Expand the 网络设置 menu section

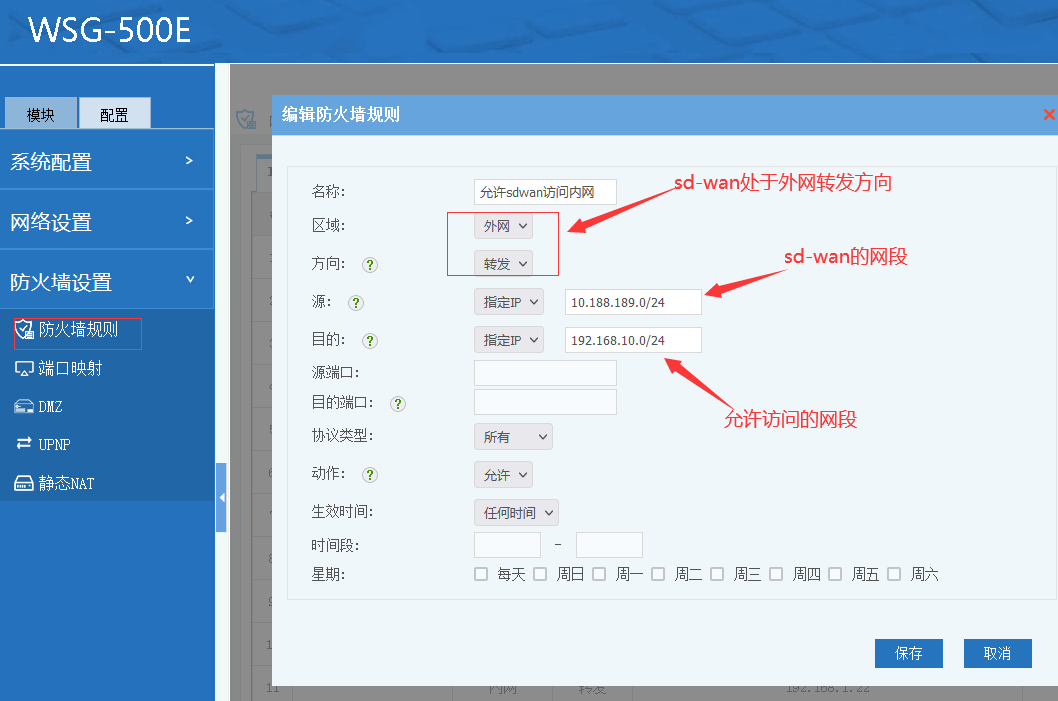pos(107,222)
